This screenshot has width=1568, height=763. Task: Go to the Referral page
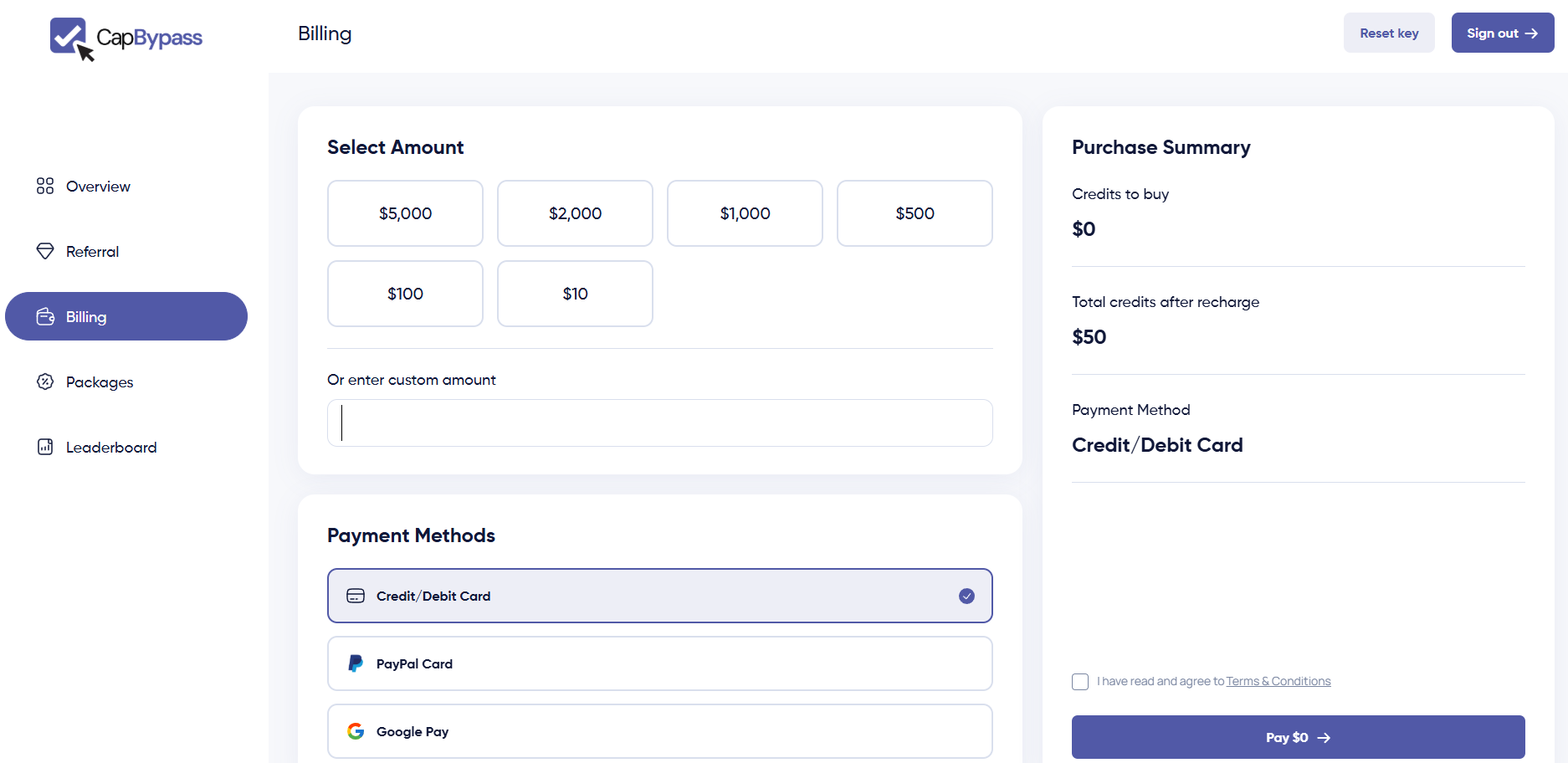[126, 251]
